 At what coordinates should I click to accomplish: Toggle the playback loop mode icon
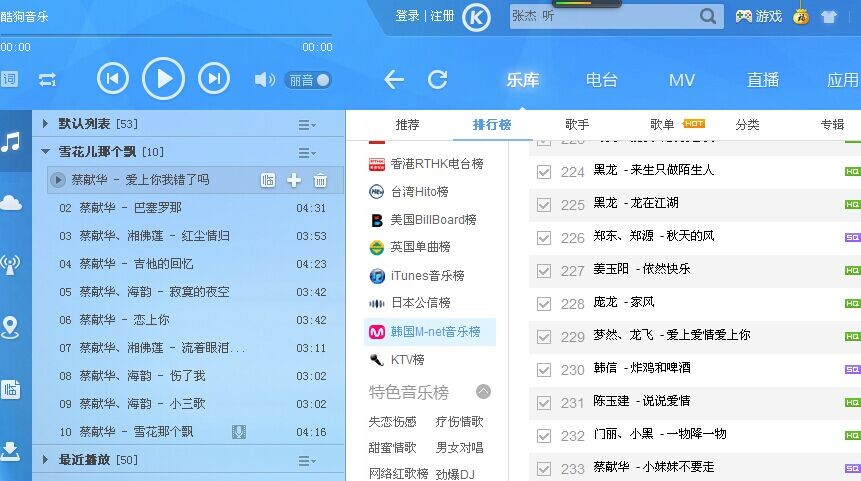pyautogui.click(x=47, y=80)
